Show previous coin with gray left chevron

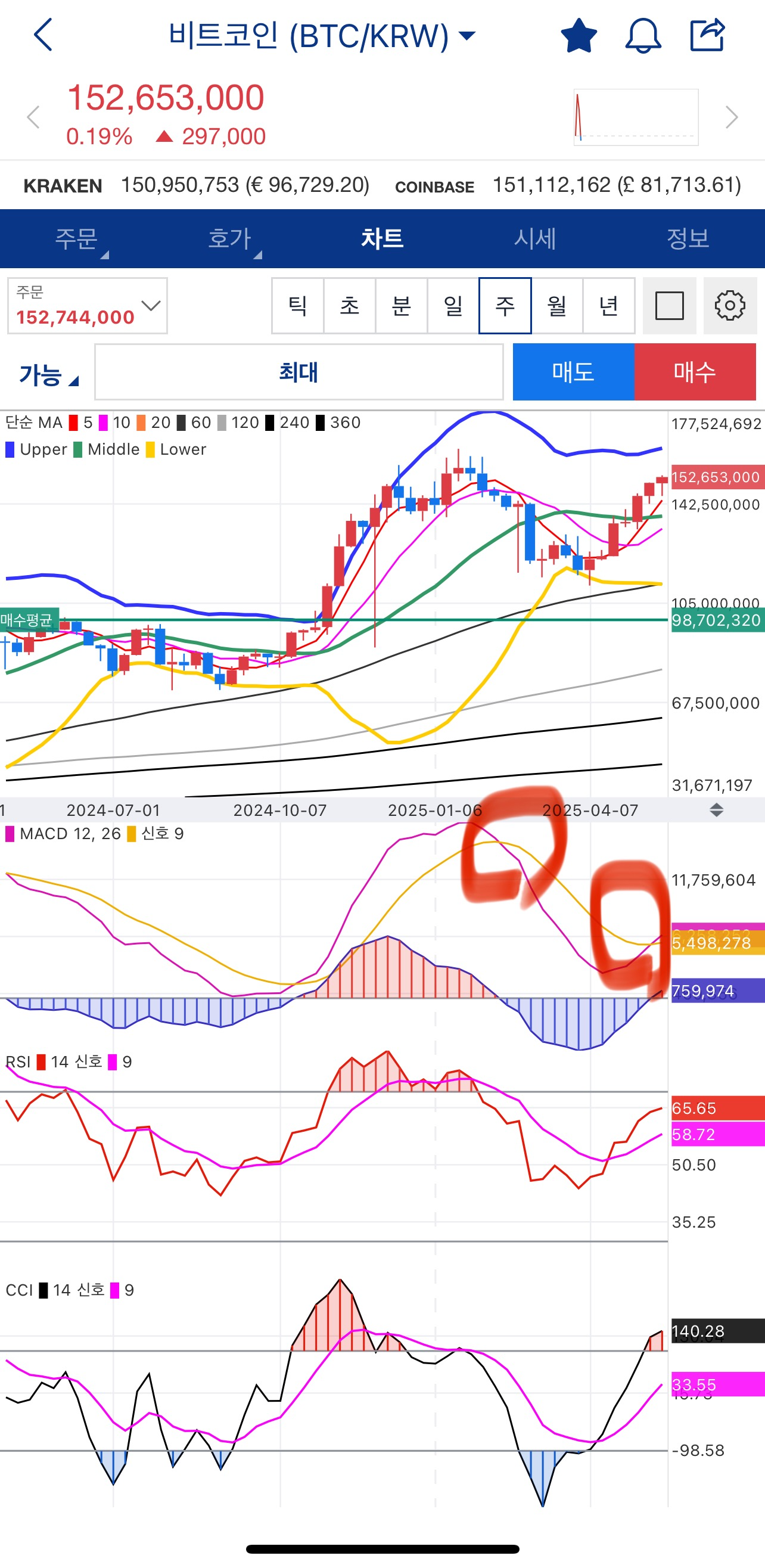point(33,117)
